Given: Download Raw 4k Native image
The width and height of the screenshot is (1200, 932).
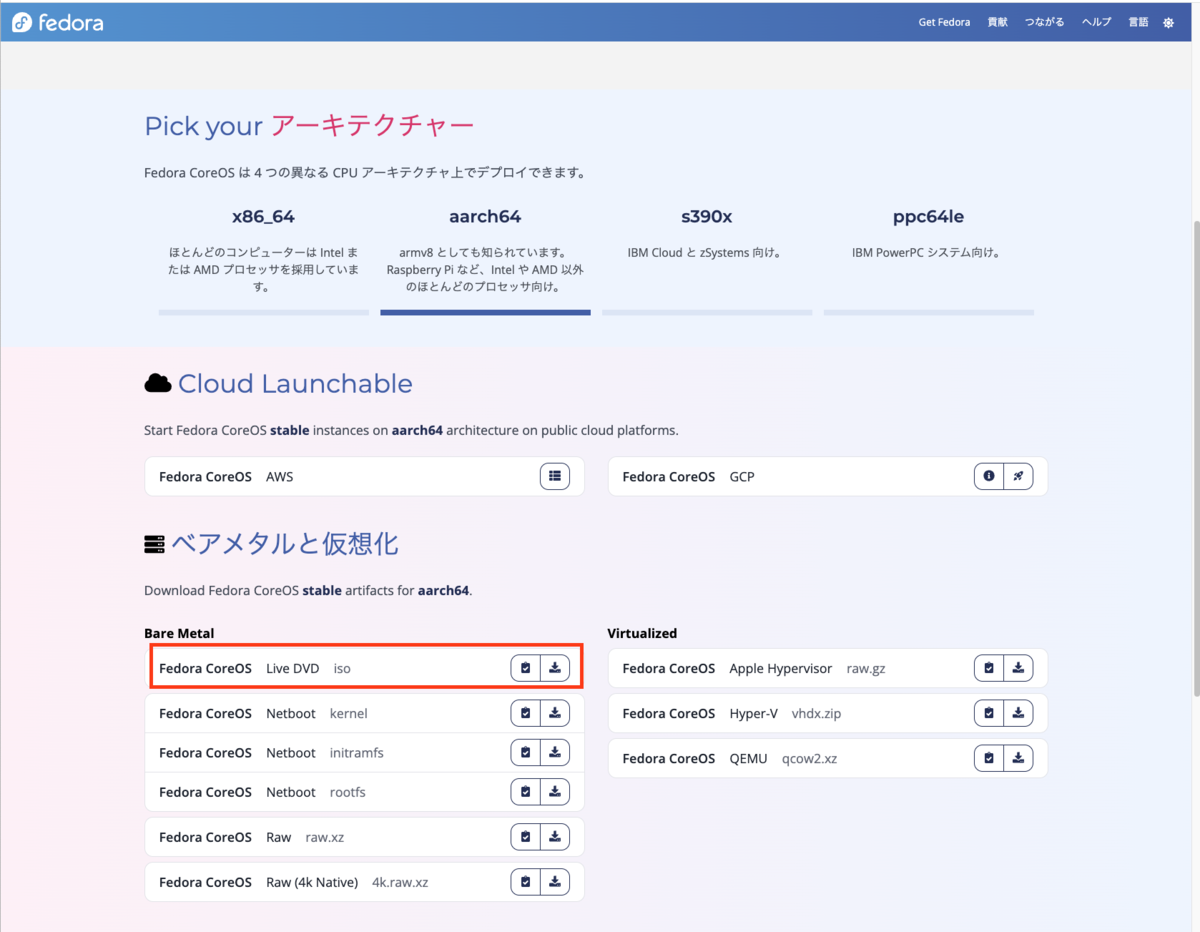Looking at the screenshot, I should pos(555,882).
